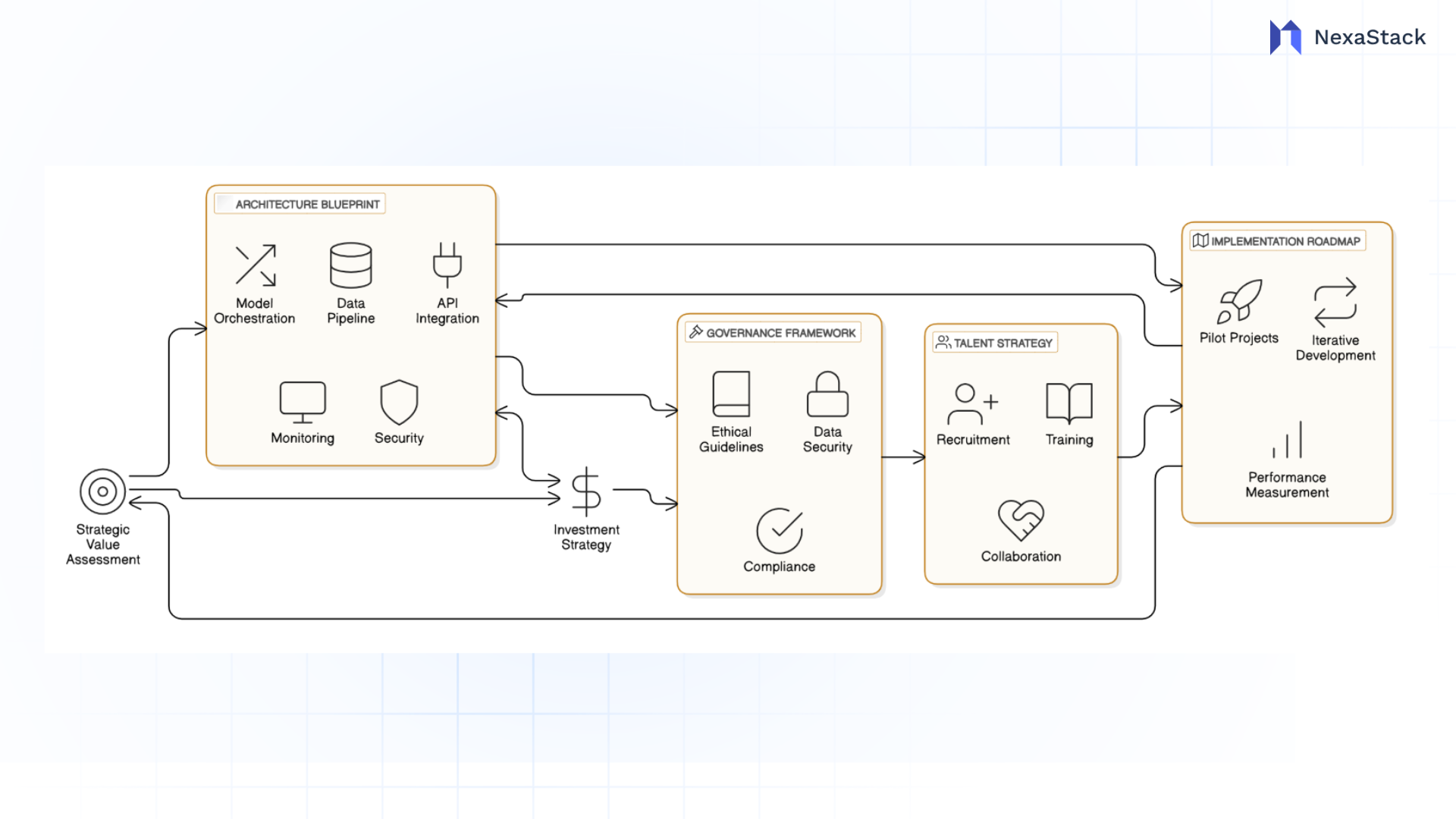Click the Data Pipeline database icon
Viewport: 1456px width, 819px height.
(350, 265)
